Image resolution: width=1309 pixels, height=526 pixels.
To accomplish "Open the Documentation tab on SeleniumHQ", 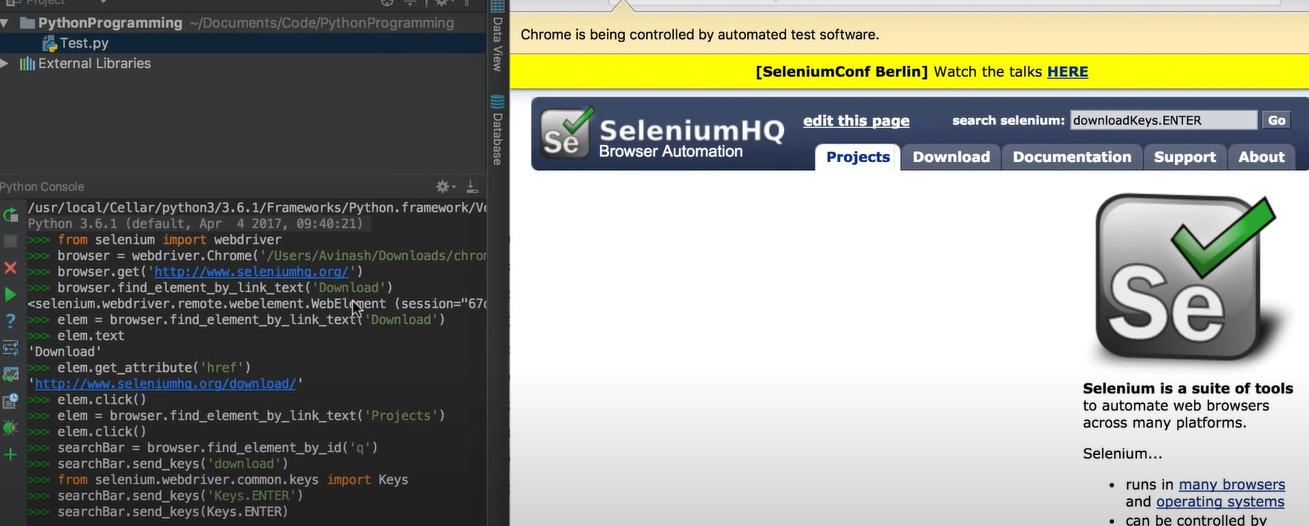I will click(1072, 157).
